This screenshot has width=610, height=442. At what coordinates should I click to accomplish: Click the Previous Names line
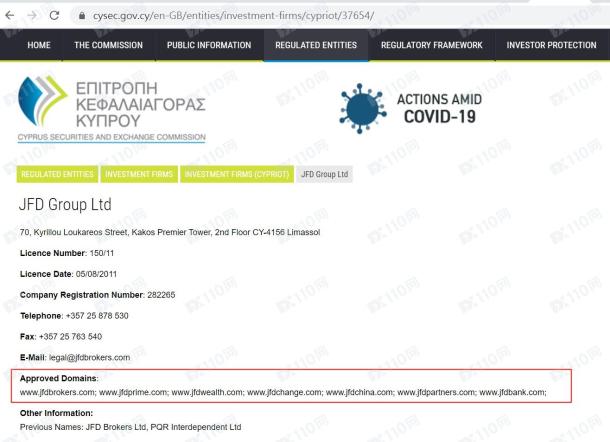130,427
